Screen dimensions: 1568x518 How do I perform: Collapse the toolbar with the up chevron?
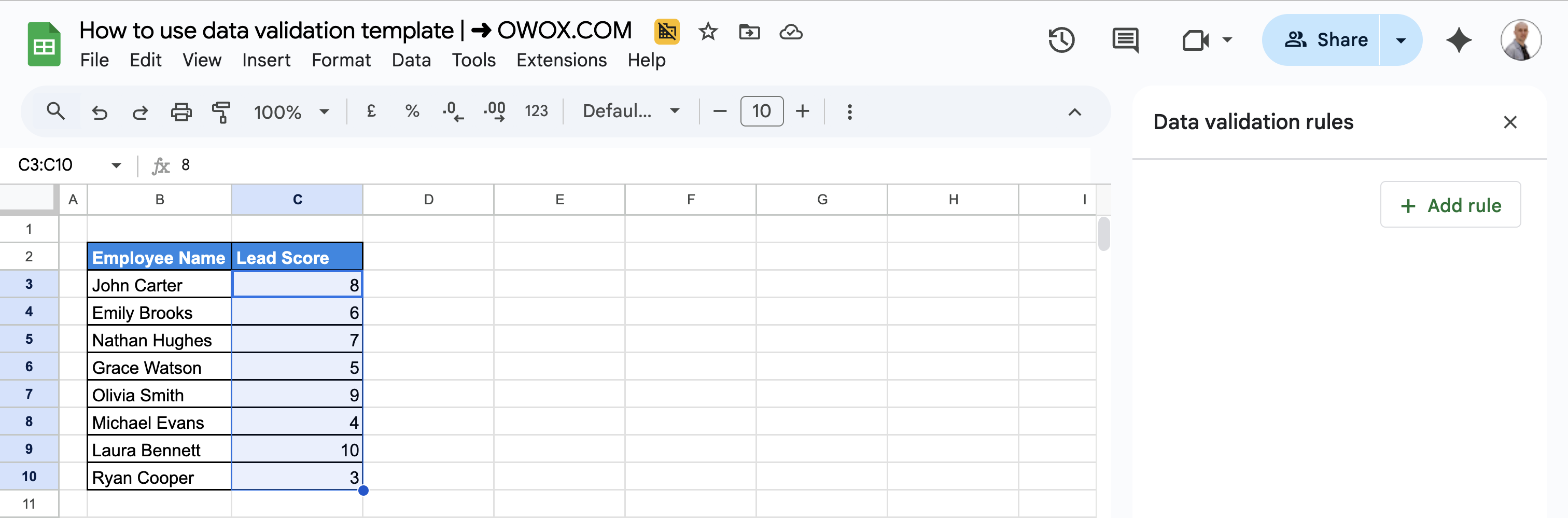pyautogui.click(x=1074, y=112)
